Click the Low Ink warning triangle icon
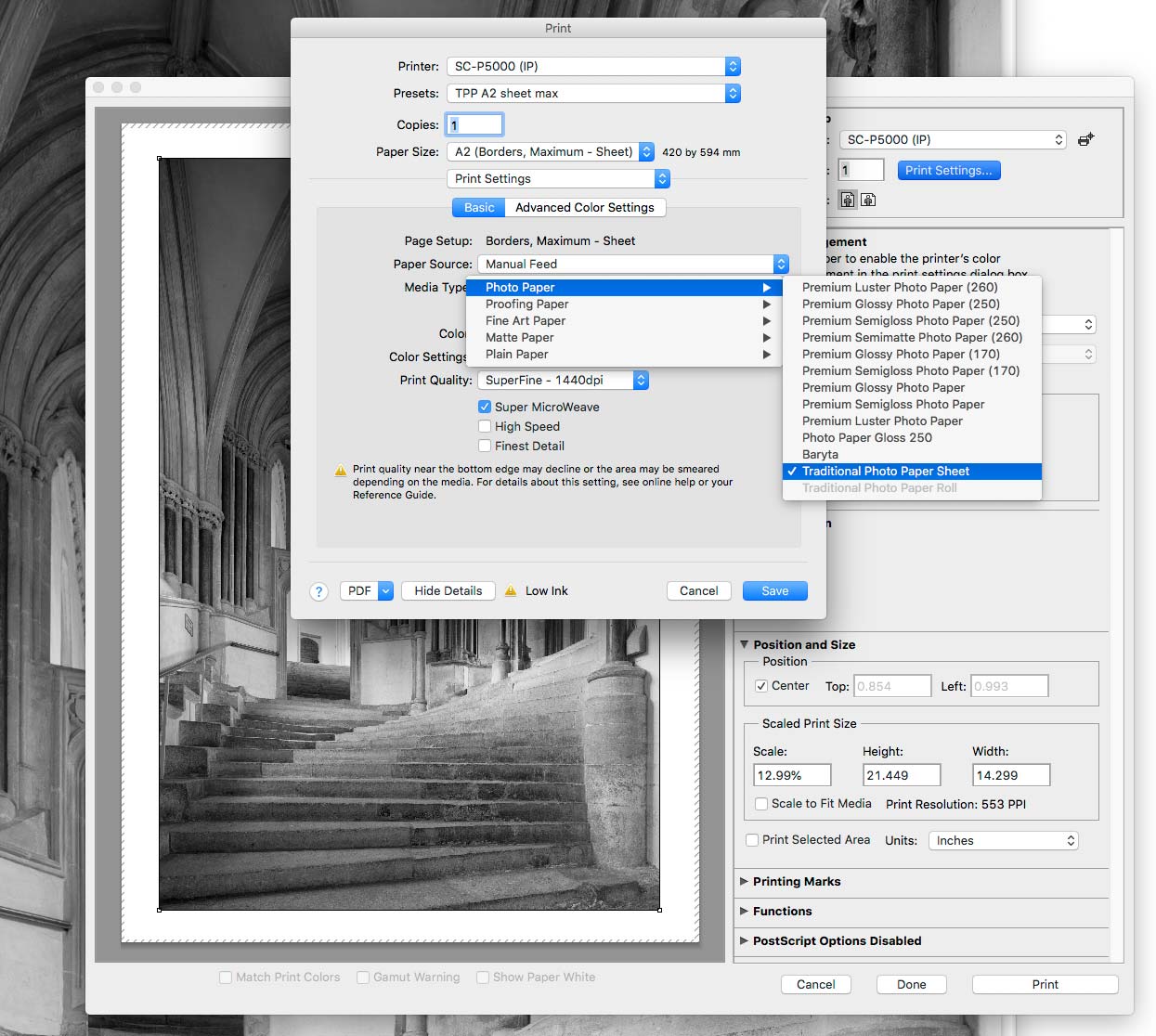Image resolution: width=1156 pixels, height=1036 pixels. (x=511, y=591)
